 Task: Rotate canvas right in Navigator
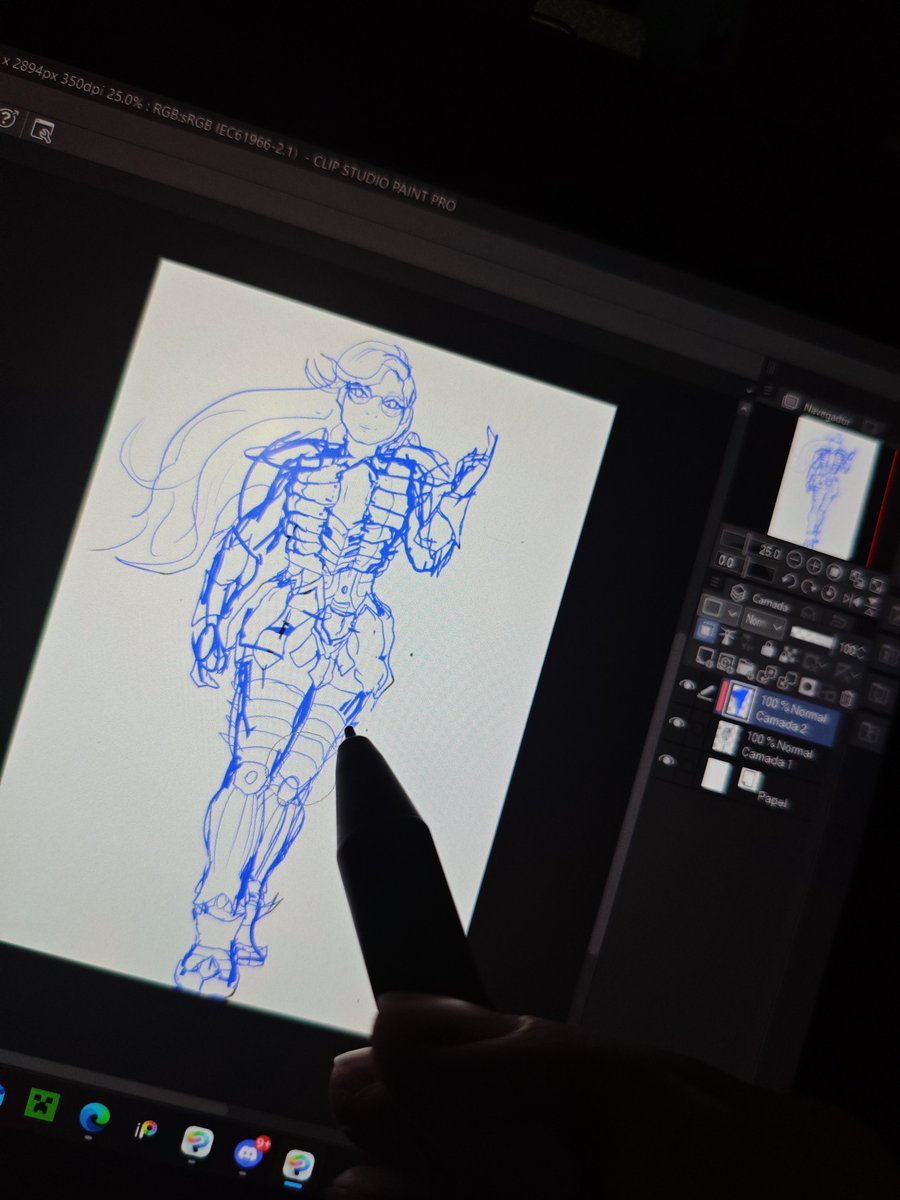pos(809,587)
